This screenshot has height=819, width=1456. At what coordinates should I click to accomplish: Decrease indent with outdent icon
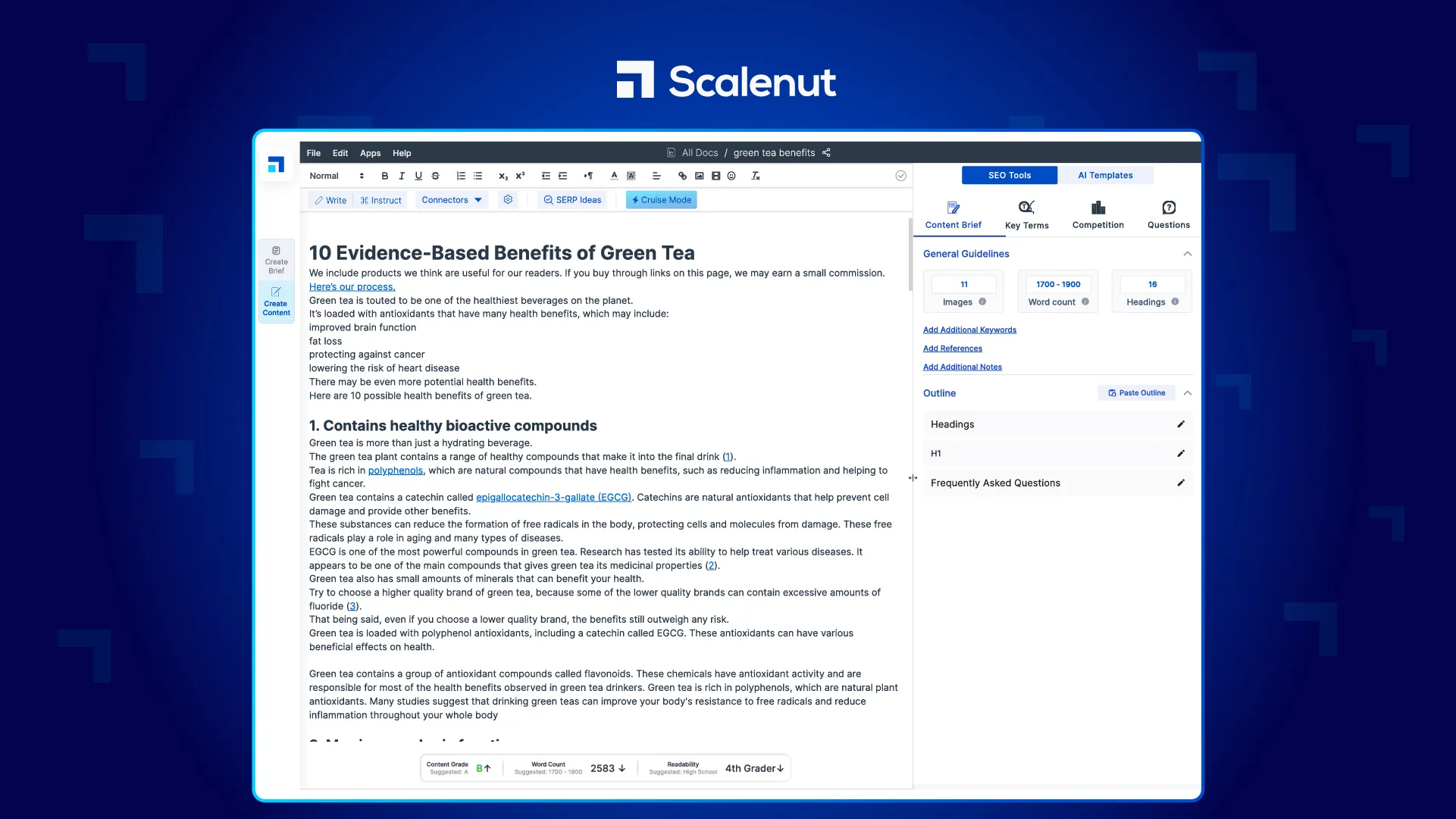pyautogui.click(x=546, y=176)
